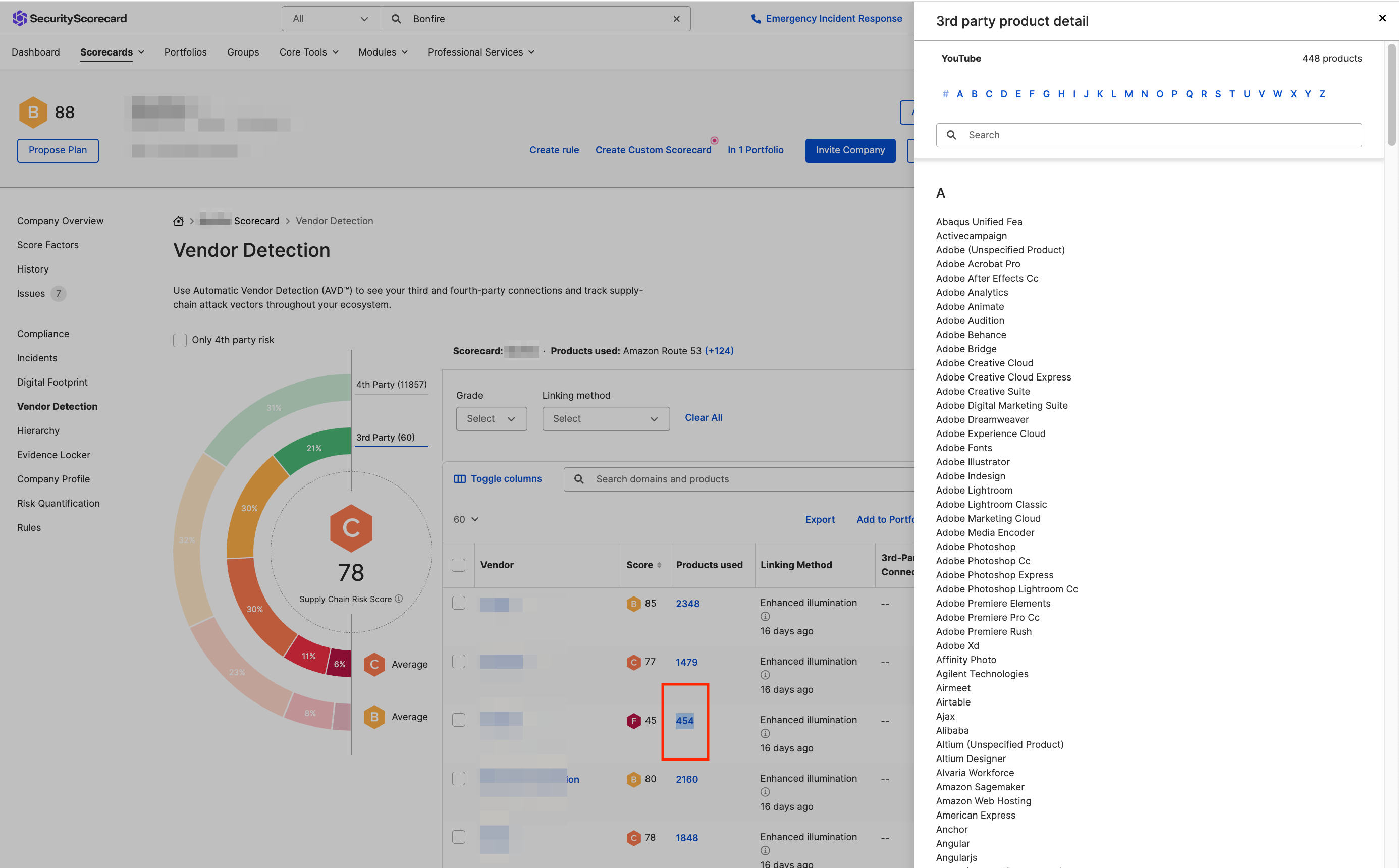Click the Export link
The height and width of the screenshot is (868, 1399).
coord(820,519)
